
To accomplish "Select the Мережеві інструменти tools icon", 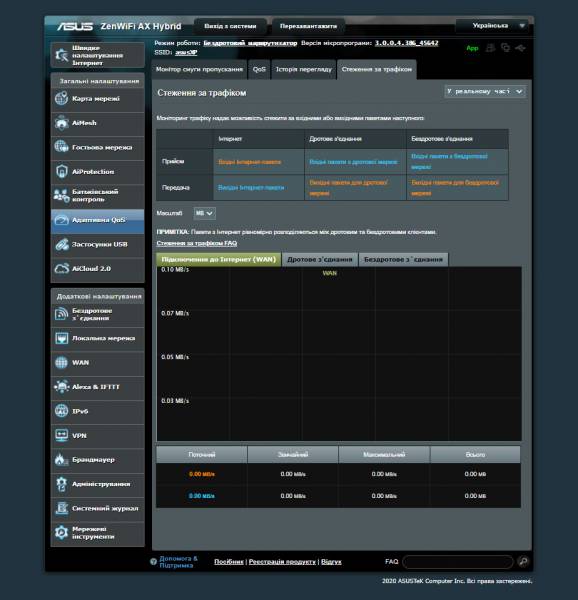I will coord(61,533).
